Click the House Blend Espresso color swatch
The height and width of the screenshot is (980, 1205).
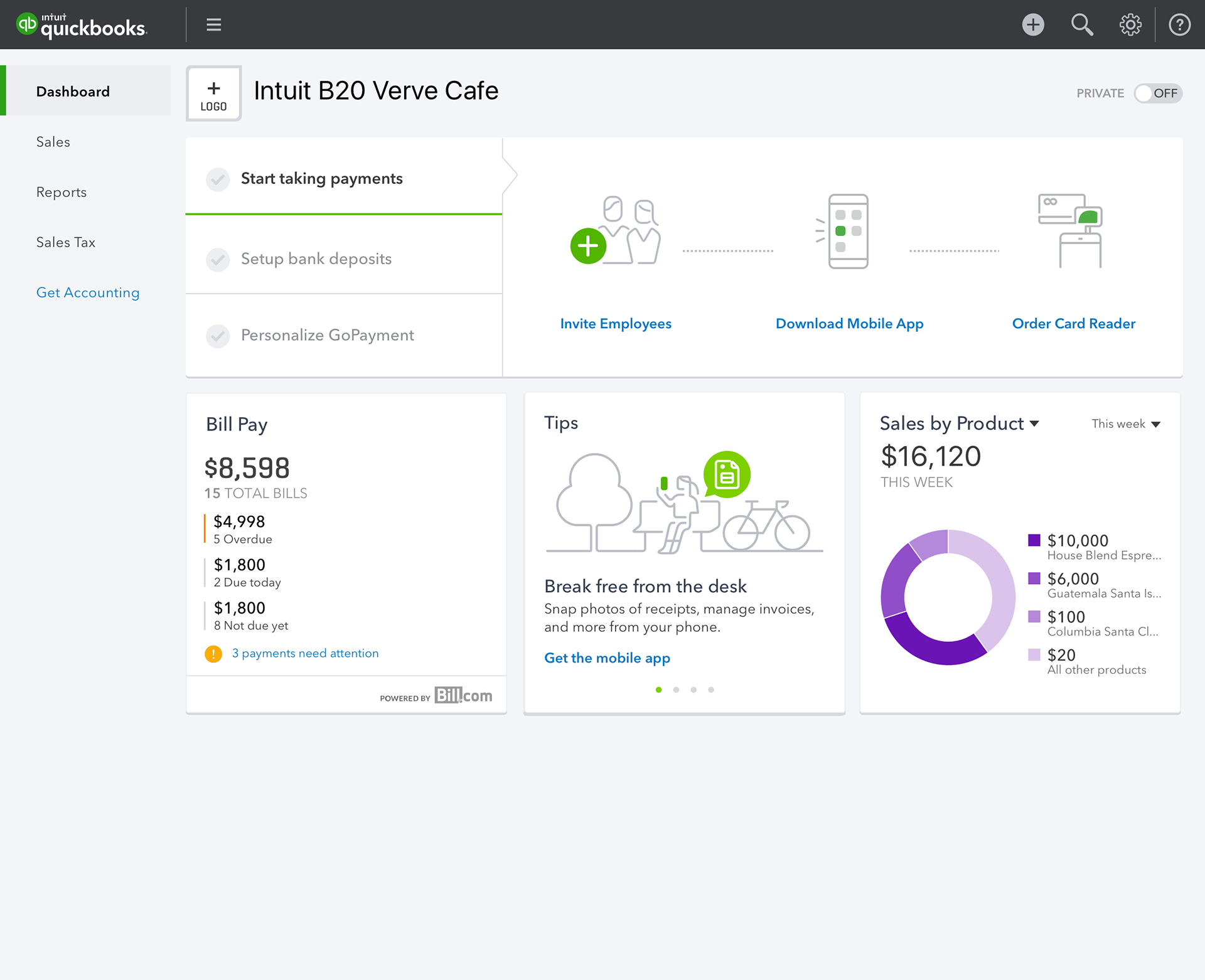coord(1034,540)
